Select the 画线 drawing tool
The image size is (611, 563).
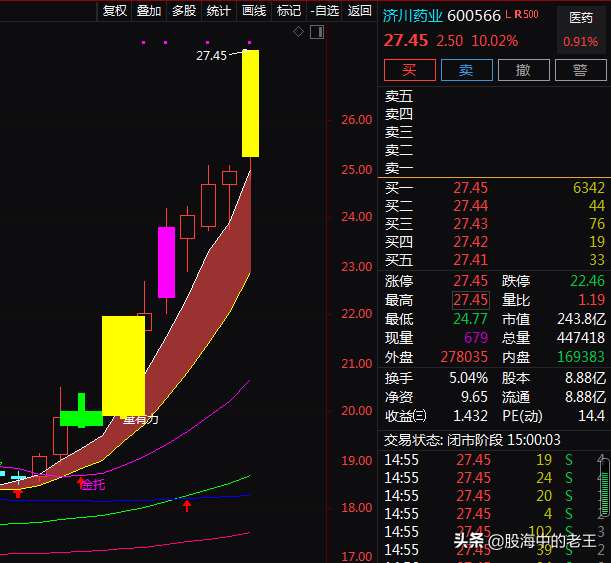click(x=254, y=11)
